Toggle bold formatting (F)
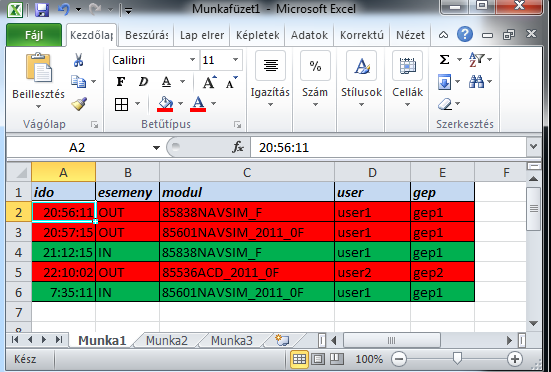Viewport: 551px width, 372px height. 121,82
